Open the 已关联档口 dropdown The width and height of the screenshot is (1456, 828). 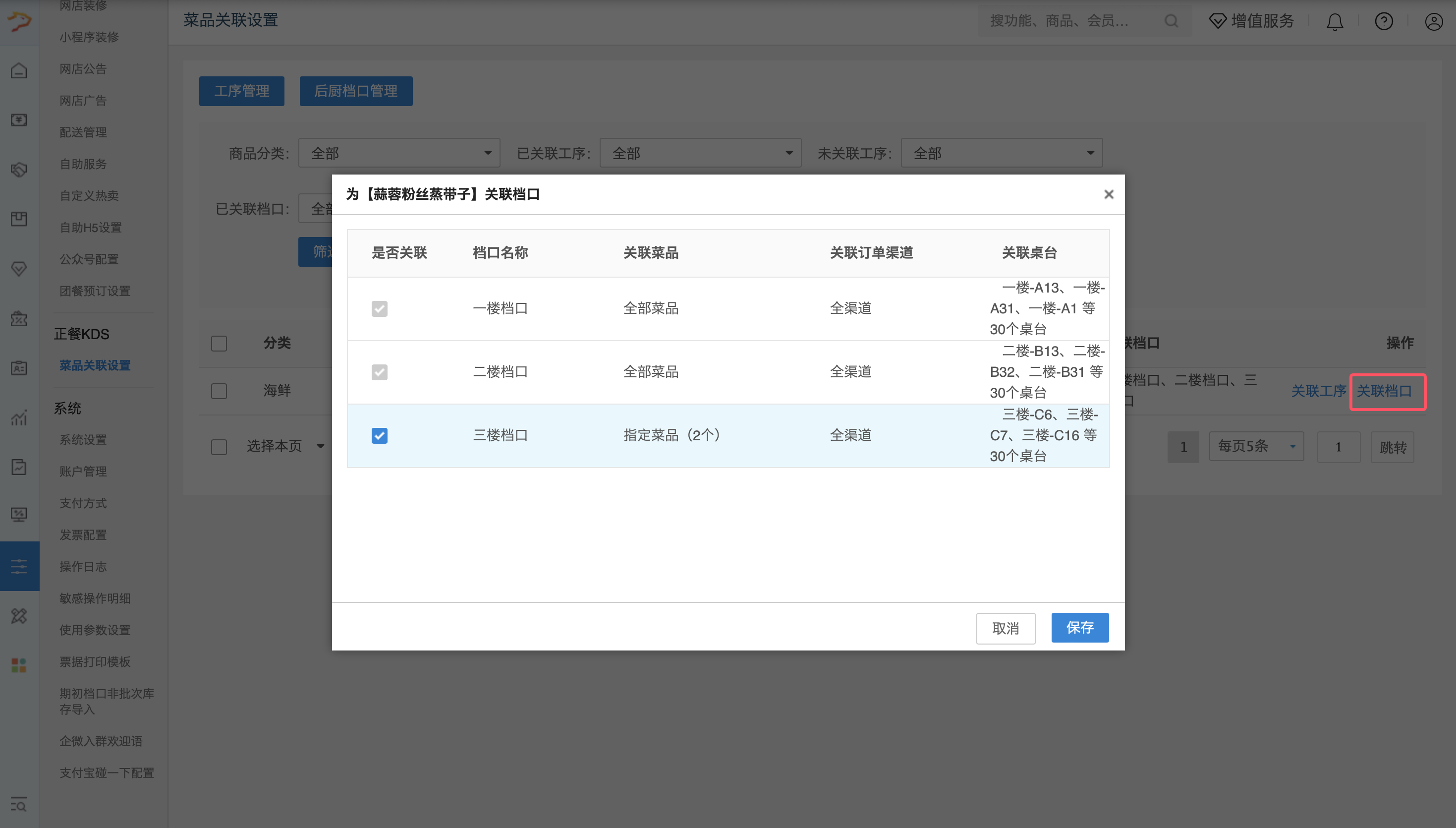click(x=315, y=209)
